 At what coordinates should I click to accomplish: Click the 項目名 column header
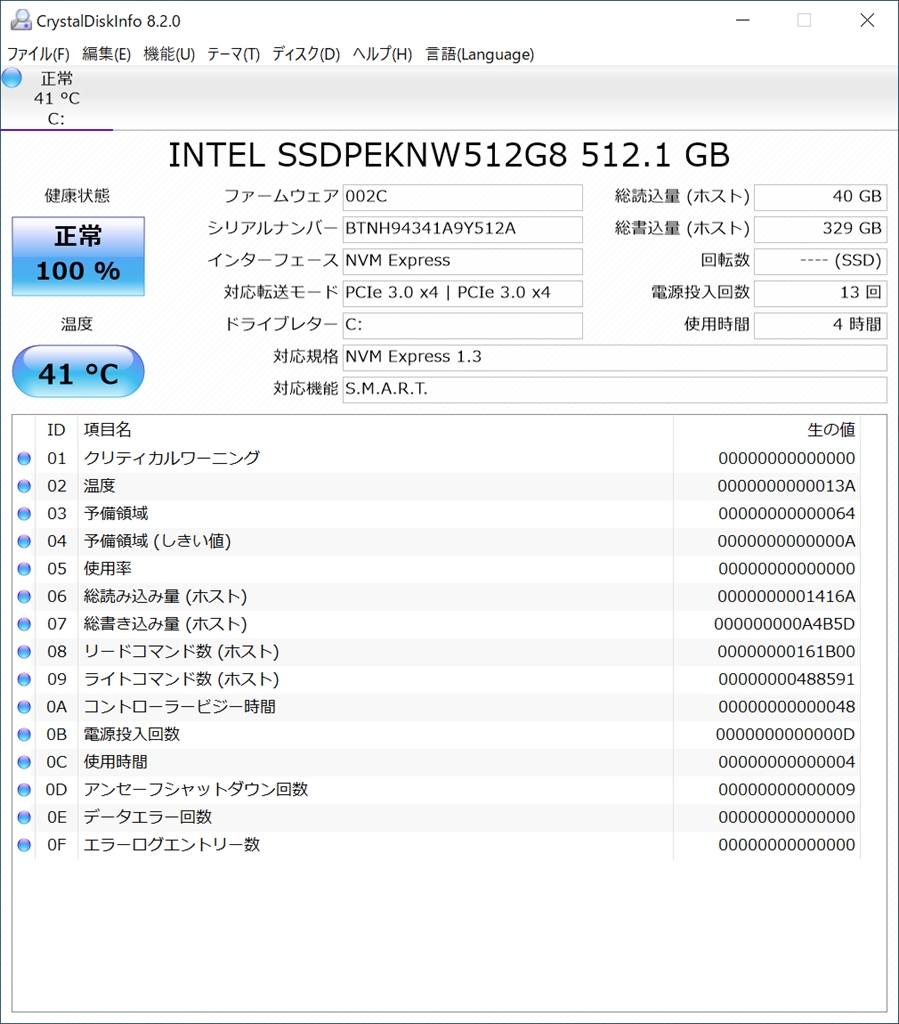pos(108,430)
